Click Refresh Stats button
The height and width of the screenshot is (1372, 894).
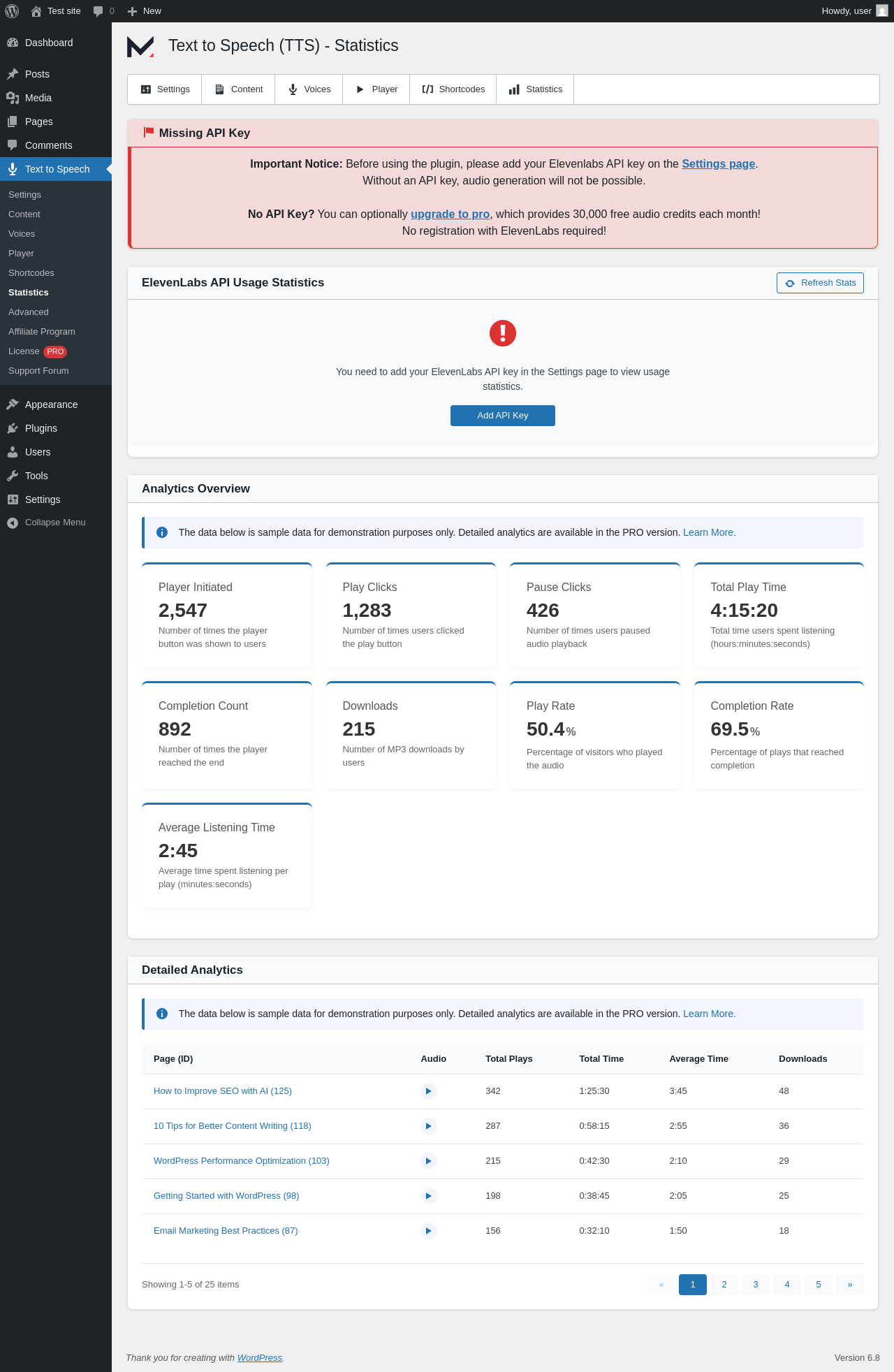(820, 283)
